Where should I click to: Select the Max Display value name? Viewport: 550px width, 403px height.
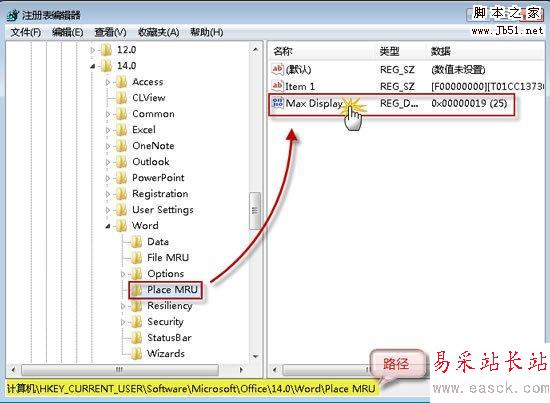point(314,103)
